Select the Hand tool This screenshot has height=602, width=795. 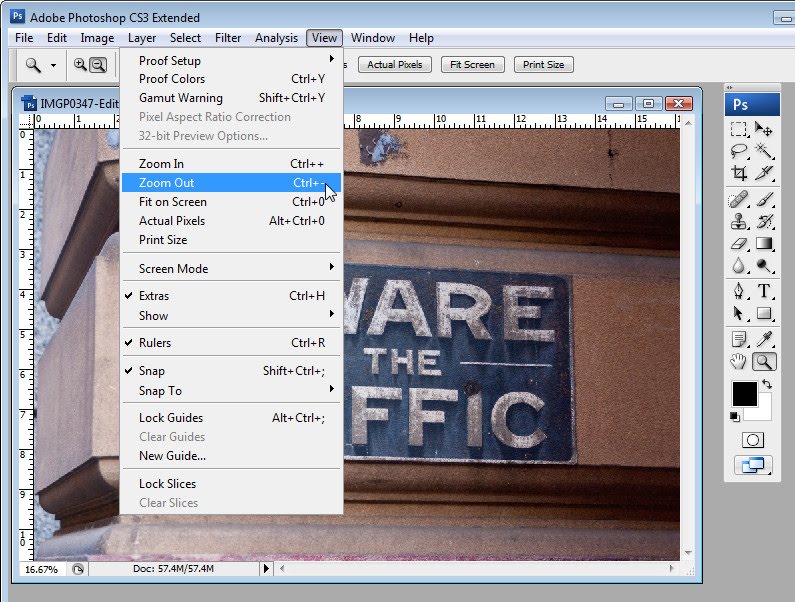[x=739, y=362]
